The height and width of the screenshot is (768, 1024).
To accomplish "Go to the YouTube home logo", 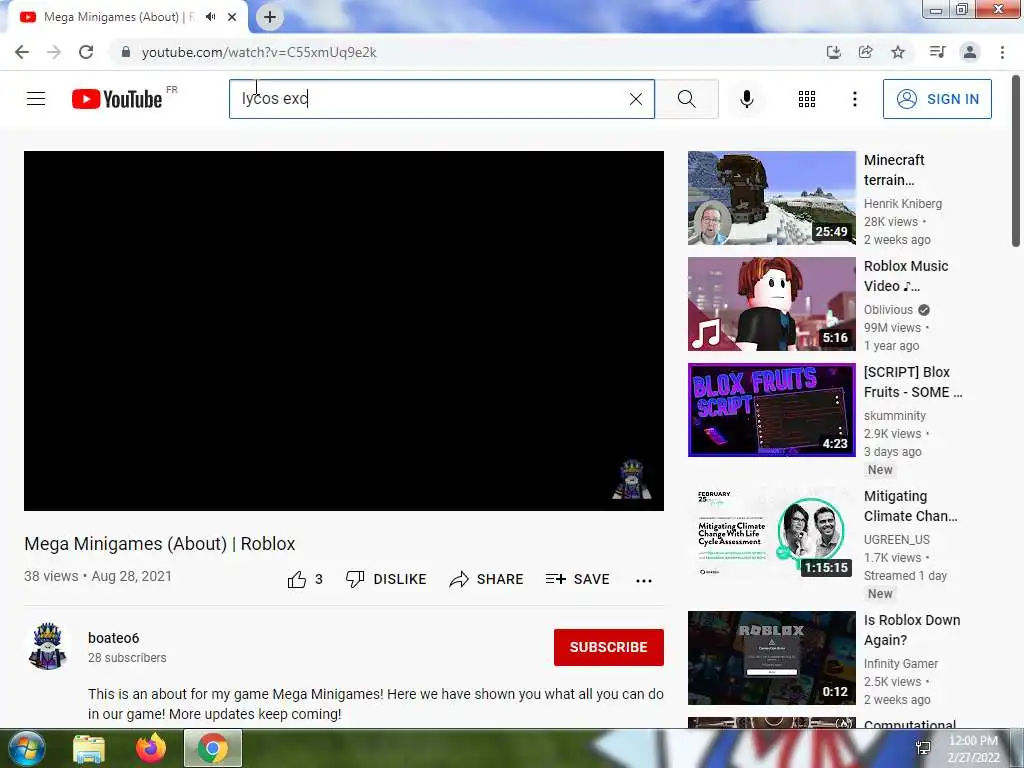I will [117, 99].
